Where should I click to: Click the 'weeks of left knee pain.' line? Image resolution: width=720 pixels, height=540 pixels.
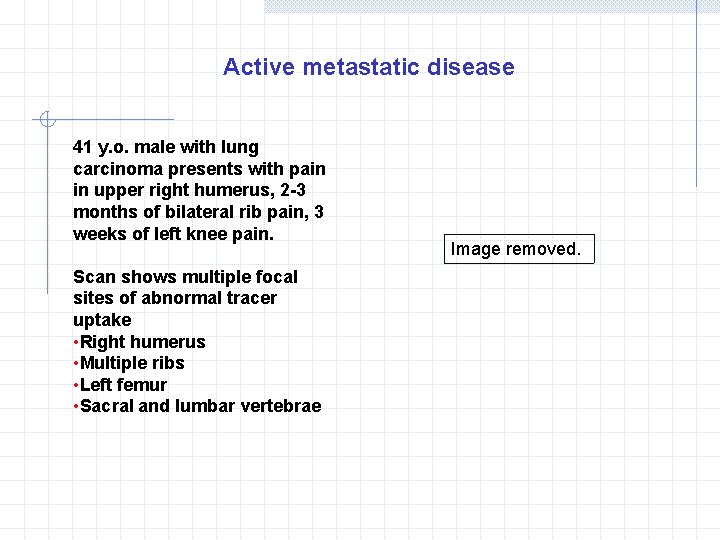pyautogui.click(x=174, y=234)
